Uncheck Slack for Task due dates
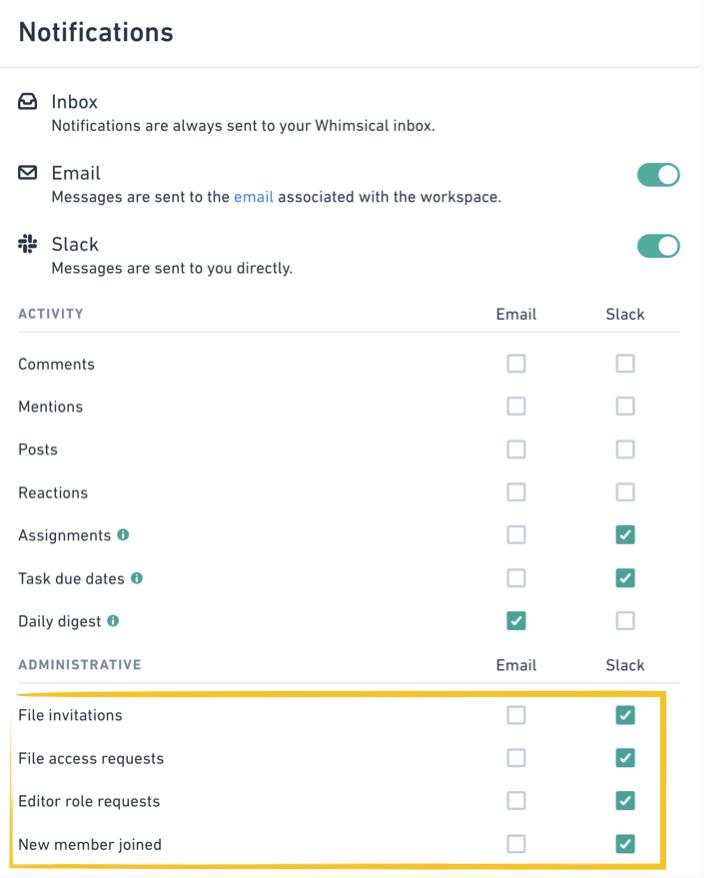Viewport: 704px width, 878px height. pyautogui.click(x=625, y=578)
